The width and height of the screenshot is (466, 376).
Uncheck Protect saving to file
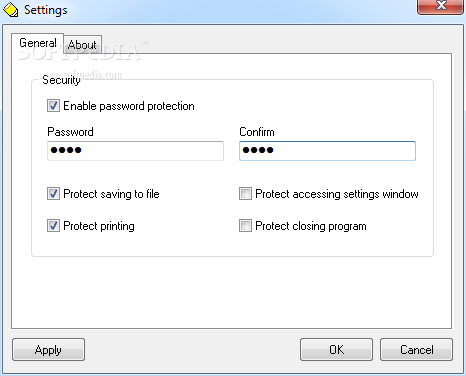click(x=53, y=194)
